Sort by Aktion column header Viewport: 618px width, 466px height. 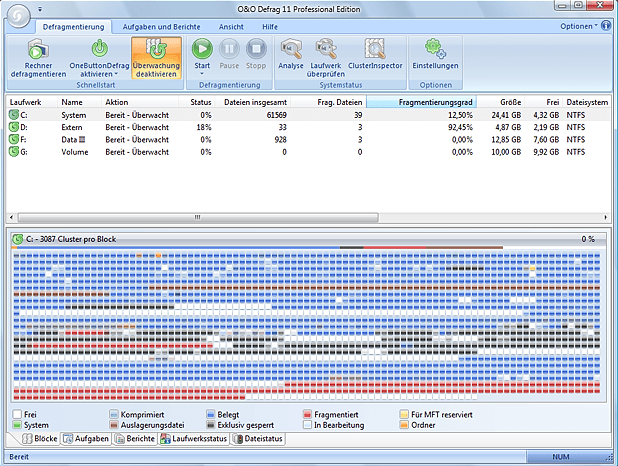click(x=140, y=102)
